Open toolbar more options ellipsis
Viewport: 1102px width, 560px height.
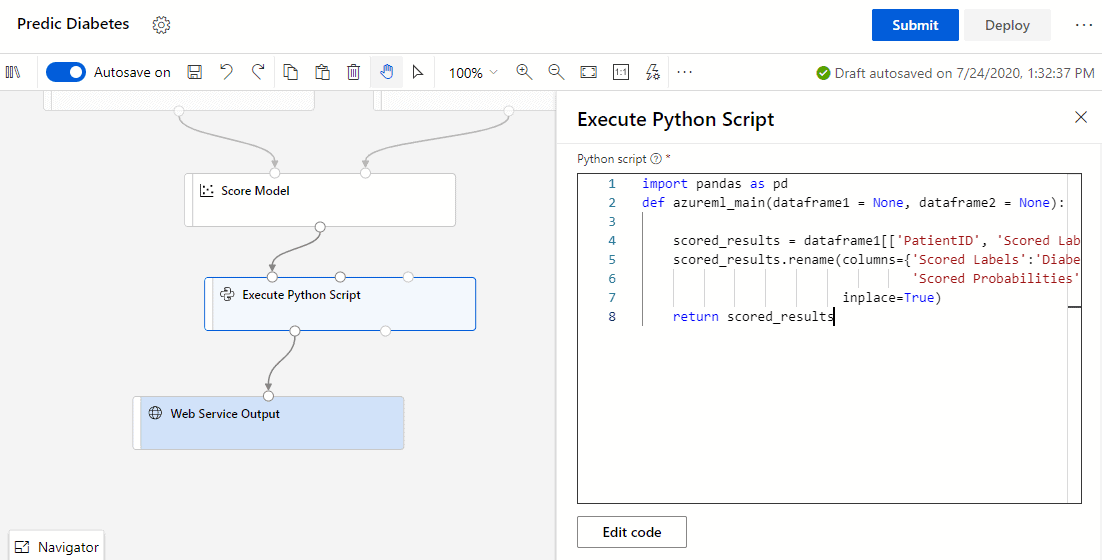[x=685, y=72]
